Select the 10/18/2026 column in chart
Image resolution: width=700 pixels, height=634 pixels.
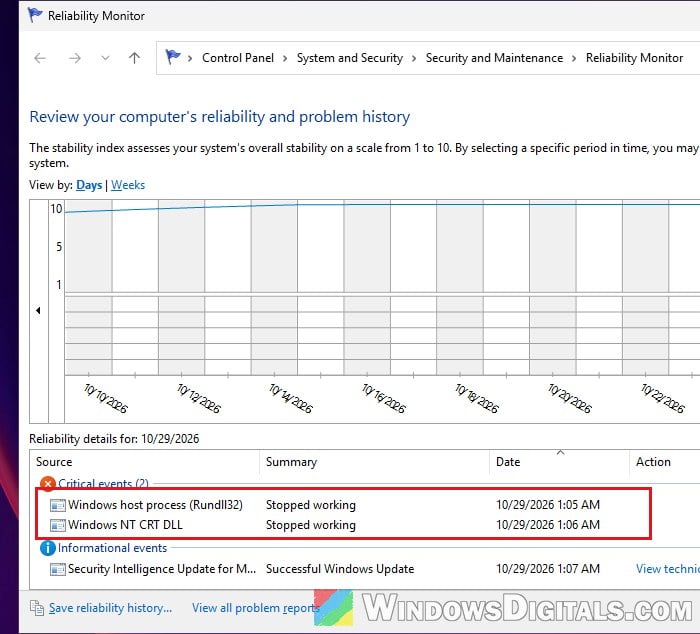point(460,288)
